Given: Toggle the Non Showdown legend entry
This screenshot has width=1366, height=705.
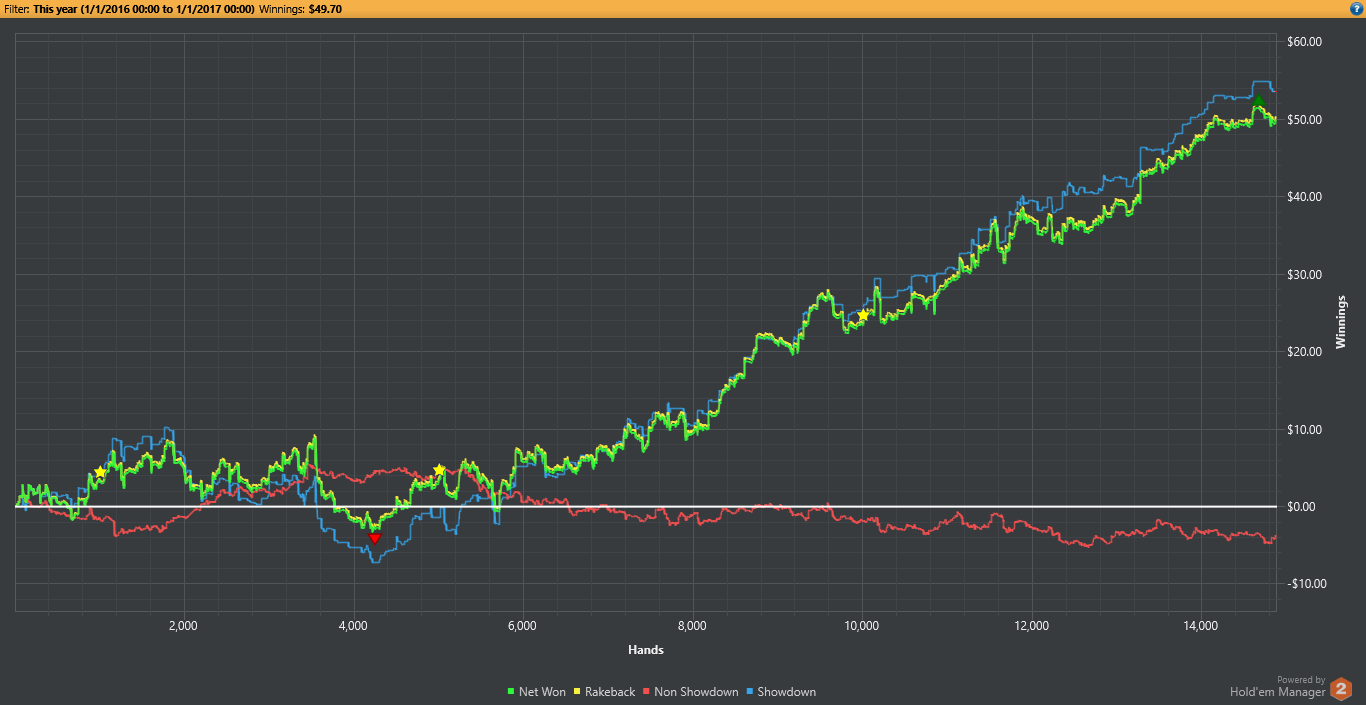Looking at the screenshot, I should click(691, 692).
